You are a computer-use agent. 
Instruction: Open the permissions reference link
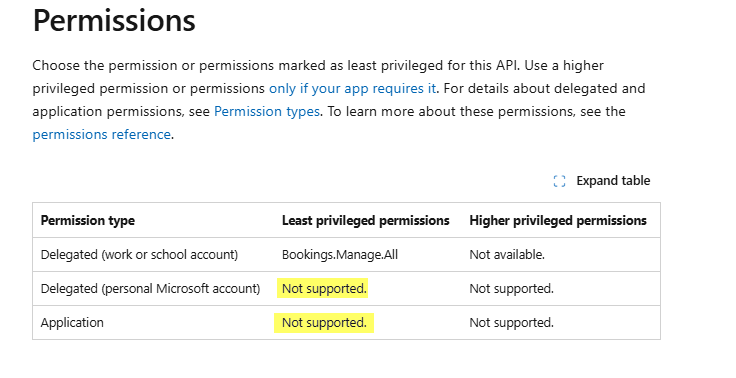[101, 134]
